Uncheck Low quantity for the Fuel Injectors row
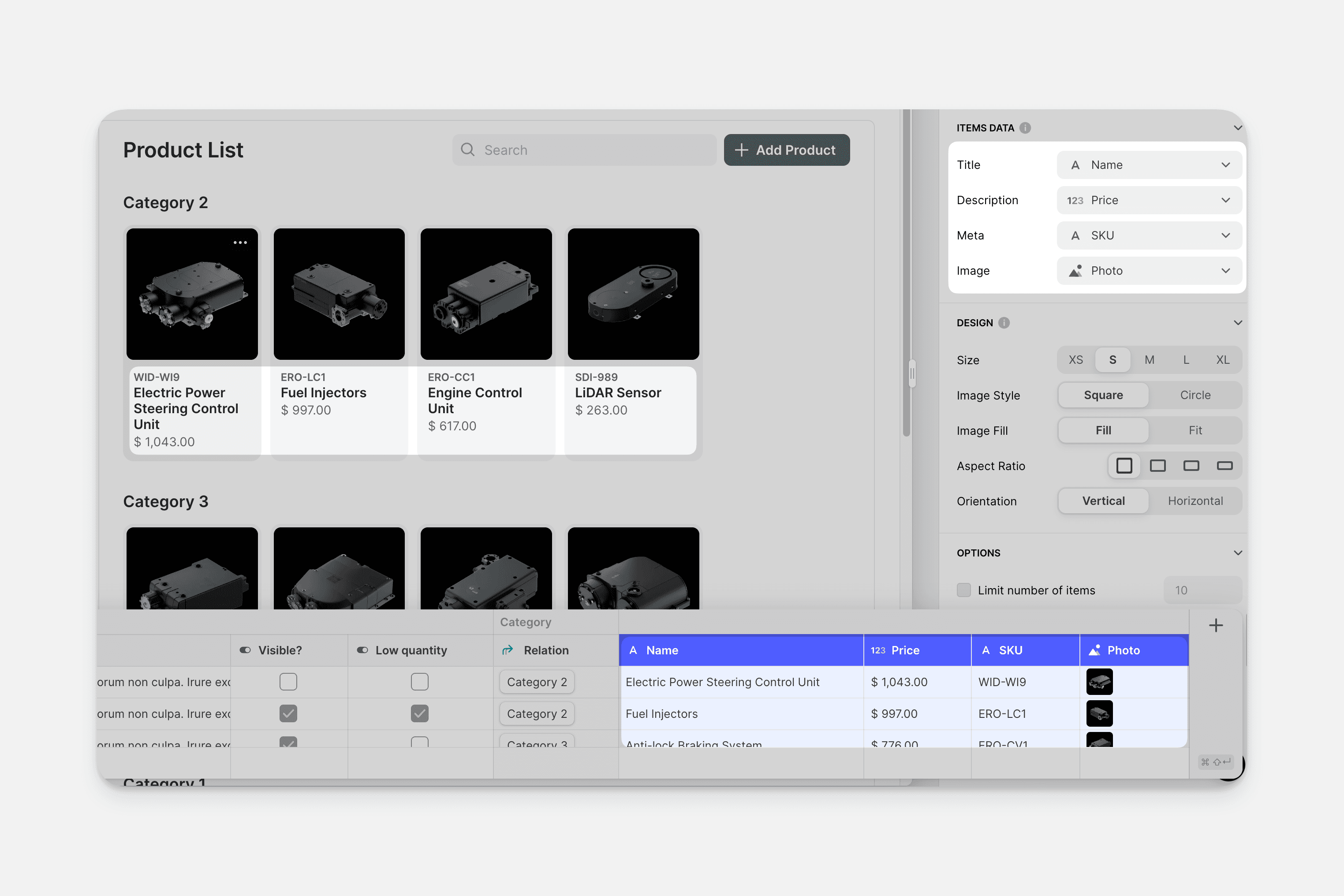 (419, 713)
